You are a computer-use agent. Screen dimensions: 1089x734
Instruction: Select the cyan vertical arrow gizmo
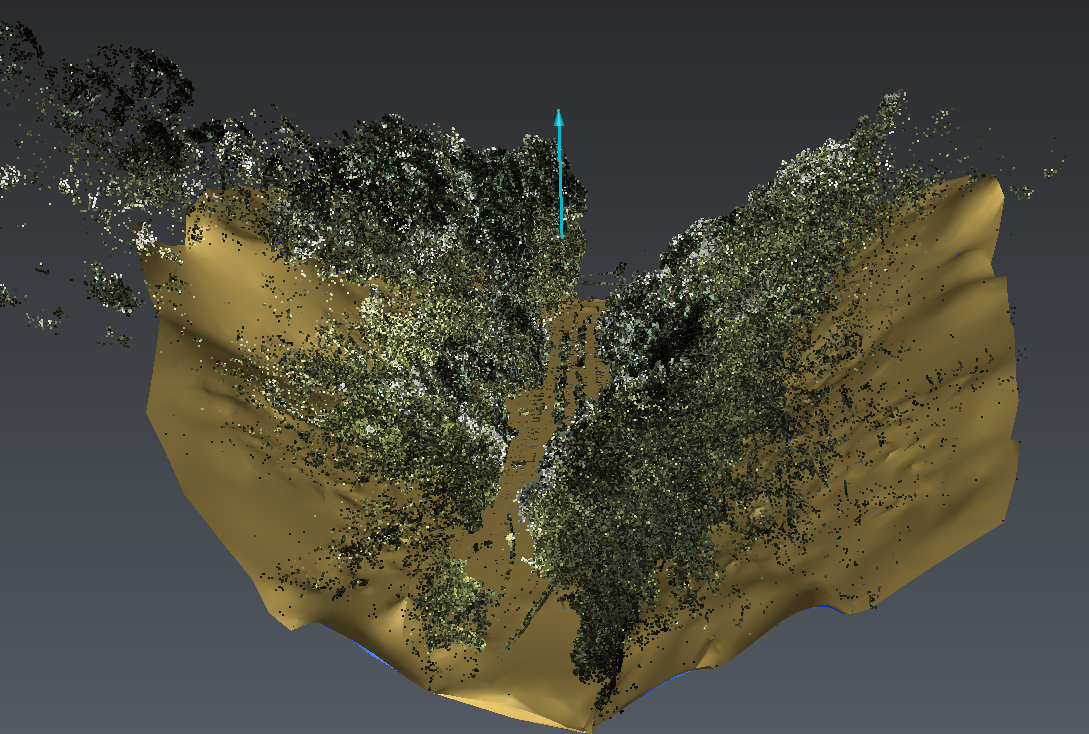coord(560,175)
